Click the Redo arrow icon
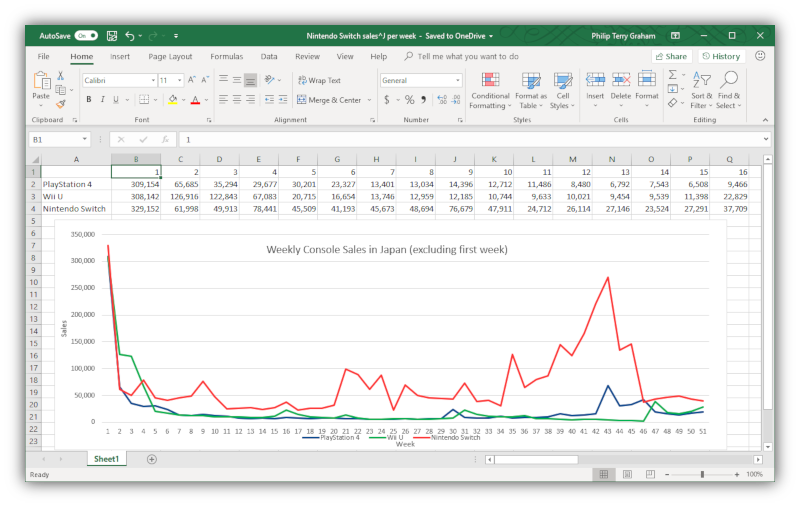800x507 pixels. tap(153, 36)
